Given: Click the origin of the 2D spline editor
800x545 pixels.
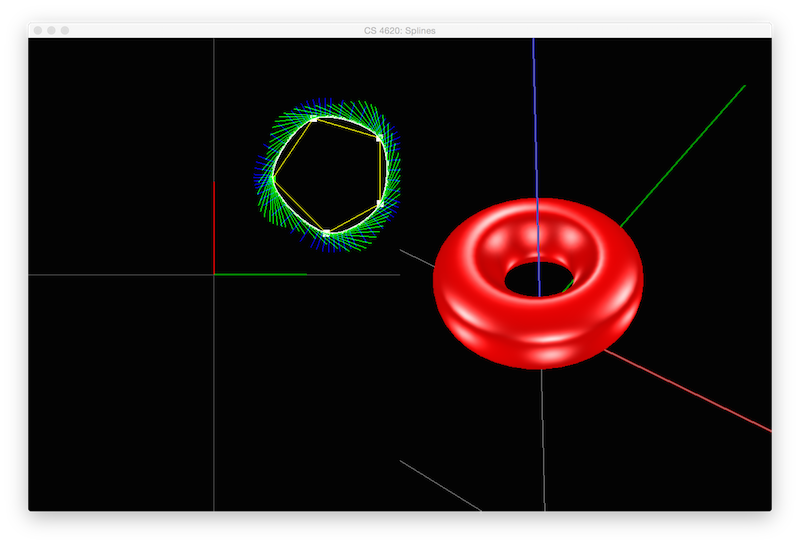Looking at the screenshot, I should click(214, 274).
